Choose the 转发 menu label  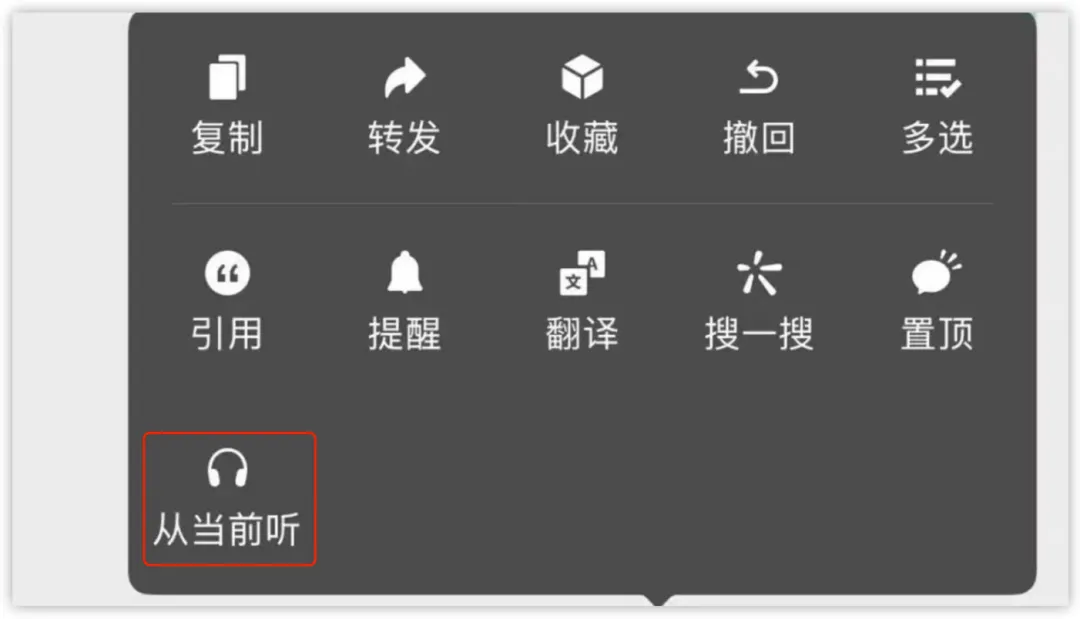tap(404, 137)
